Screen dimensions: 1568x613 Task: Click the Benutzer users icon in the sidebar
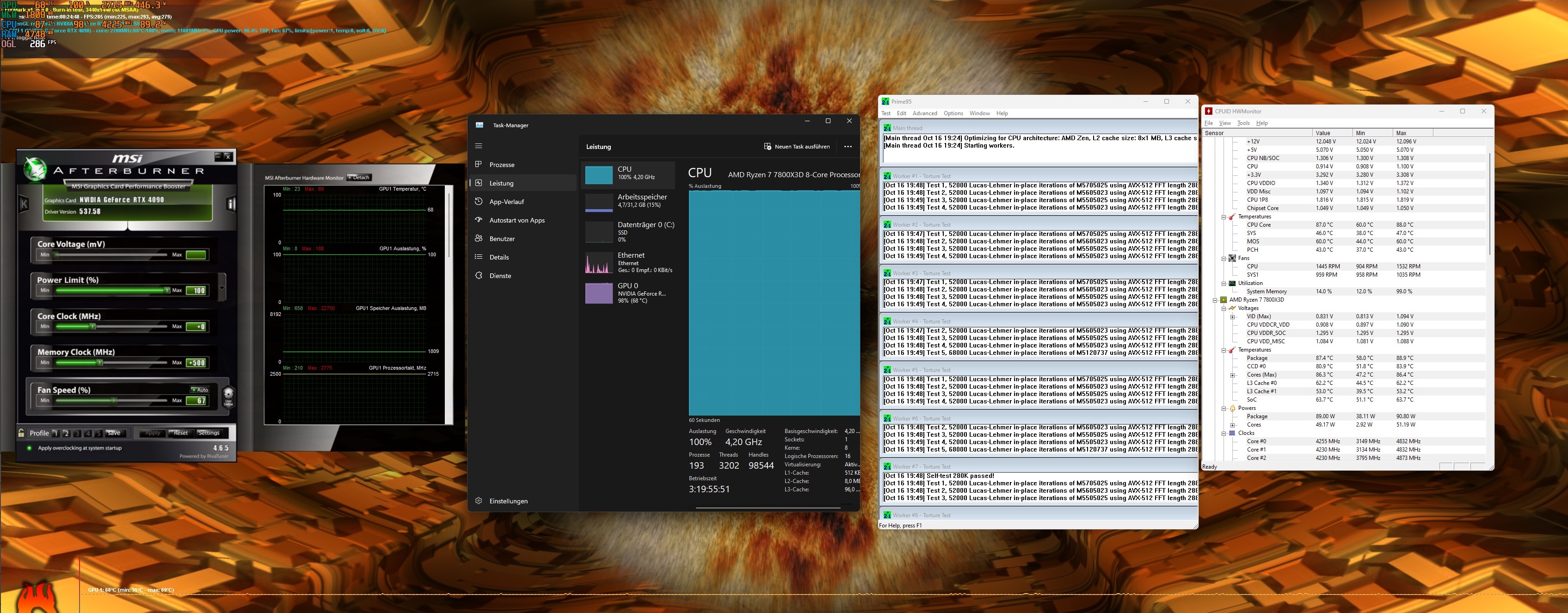tap(479, 239)
